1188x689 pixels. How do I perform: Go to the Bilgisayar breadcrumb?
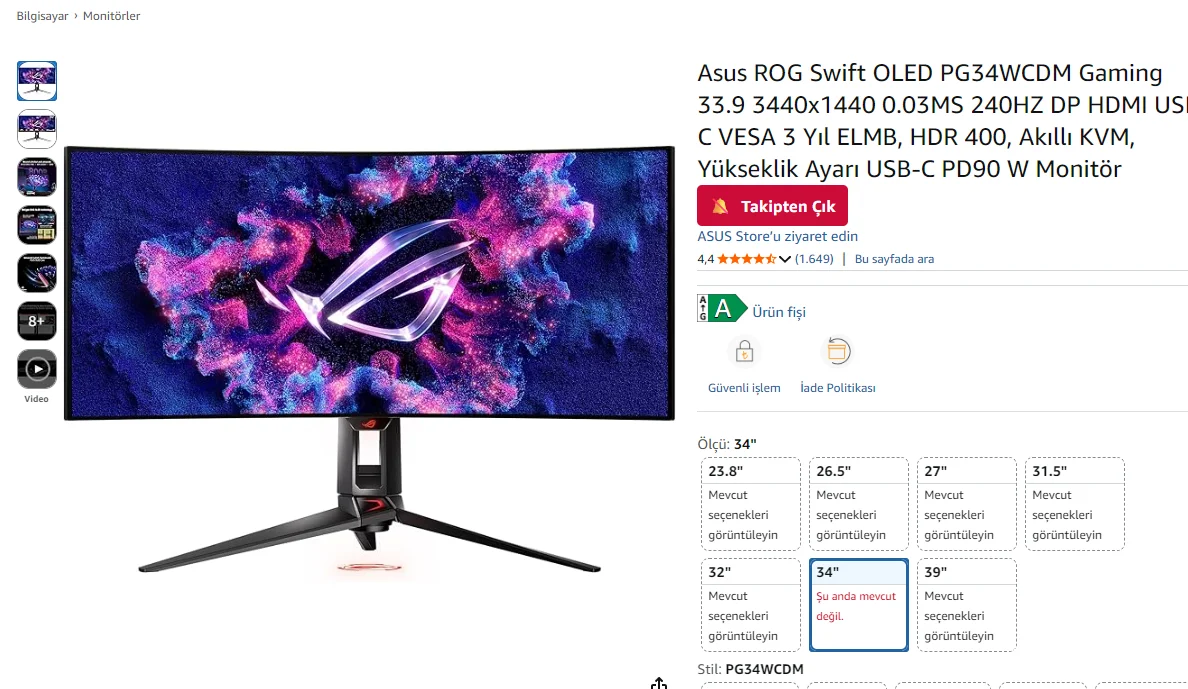tap(42, 16)
